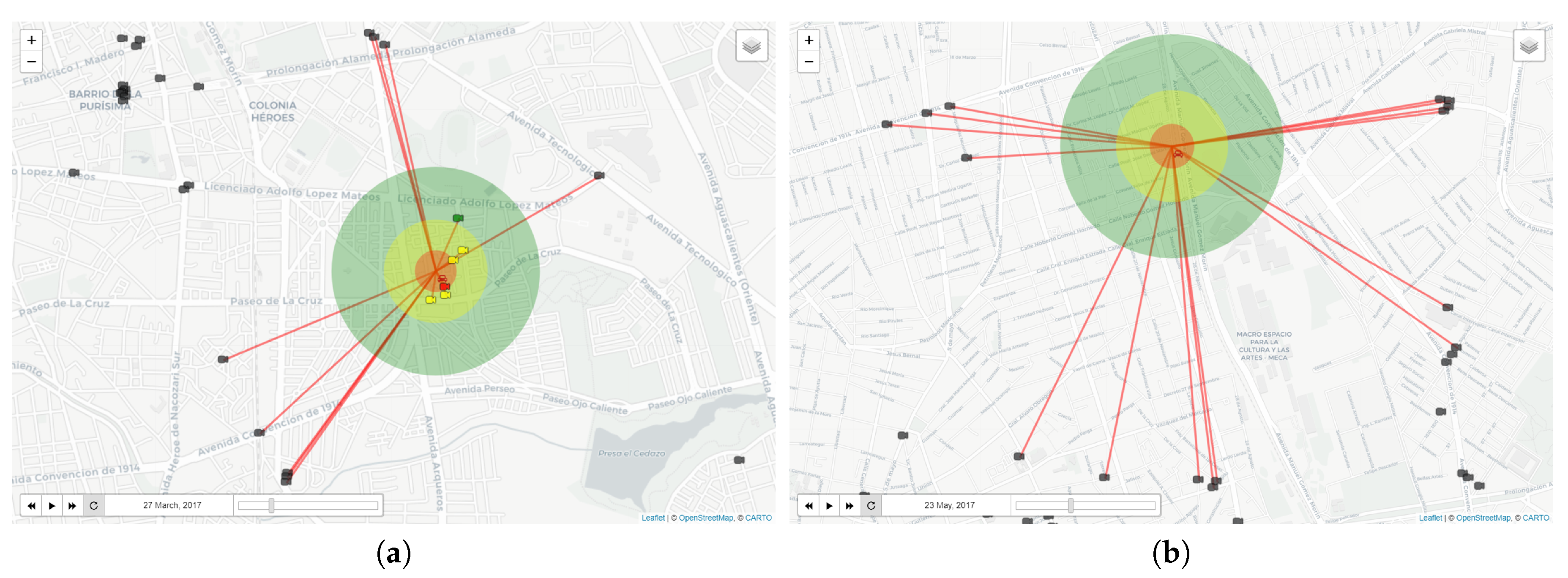This screenshot has width=1568, height=578.
Task: Zoom out on the left map
Action: tap(31, 61)
